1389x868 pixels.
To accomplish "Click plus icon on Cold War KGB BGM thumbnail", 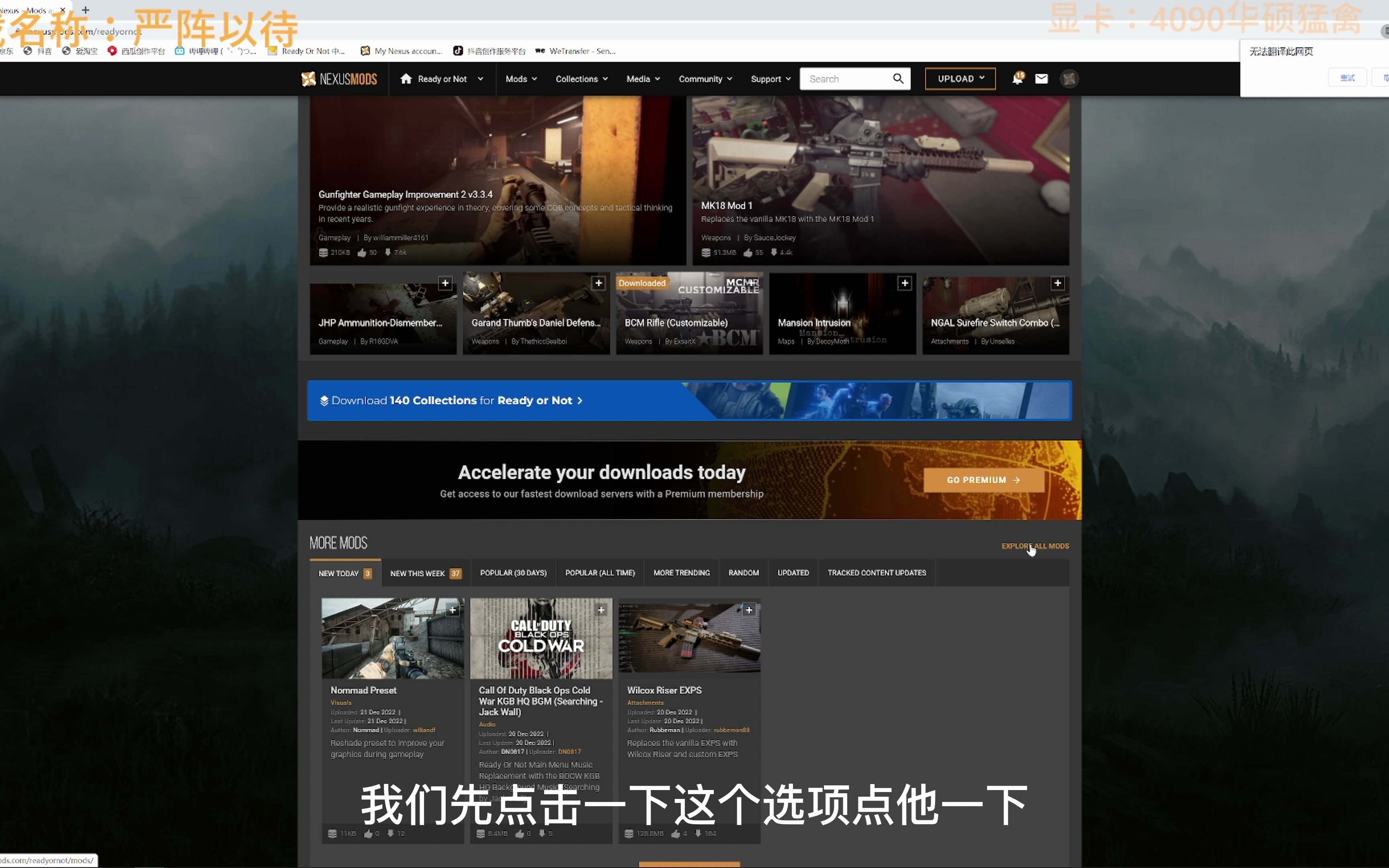I will [x=601, y=610].
